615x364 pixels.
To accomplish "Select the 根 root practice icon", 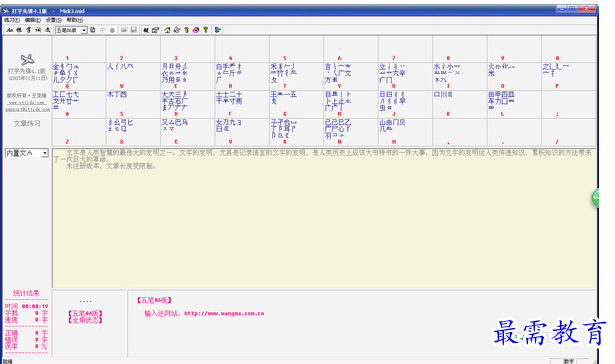I will click(x=19, y=30).
